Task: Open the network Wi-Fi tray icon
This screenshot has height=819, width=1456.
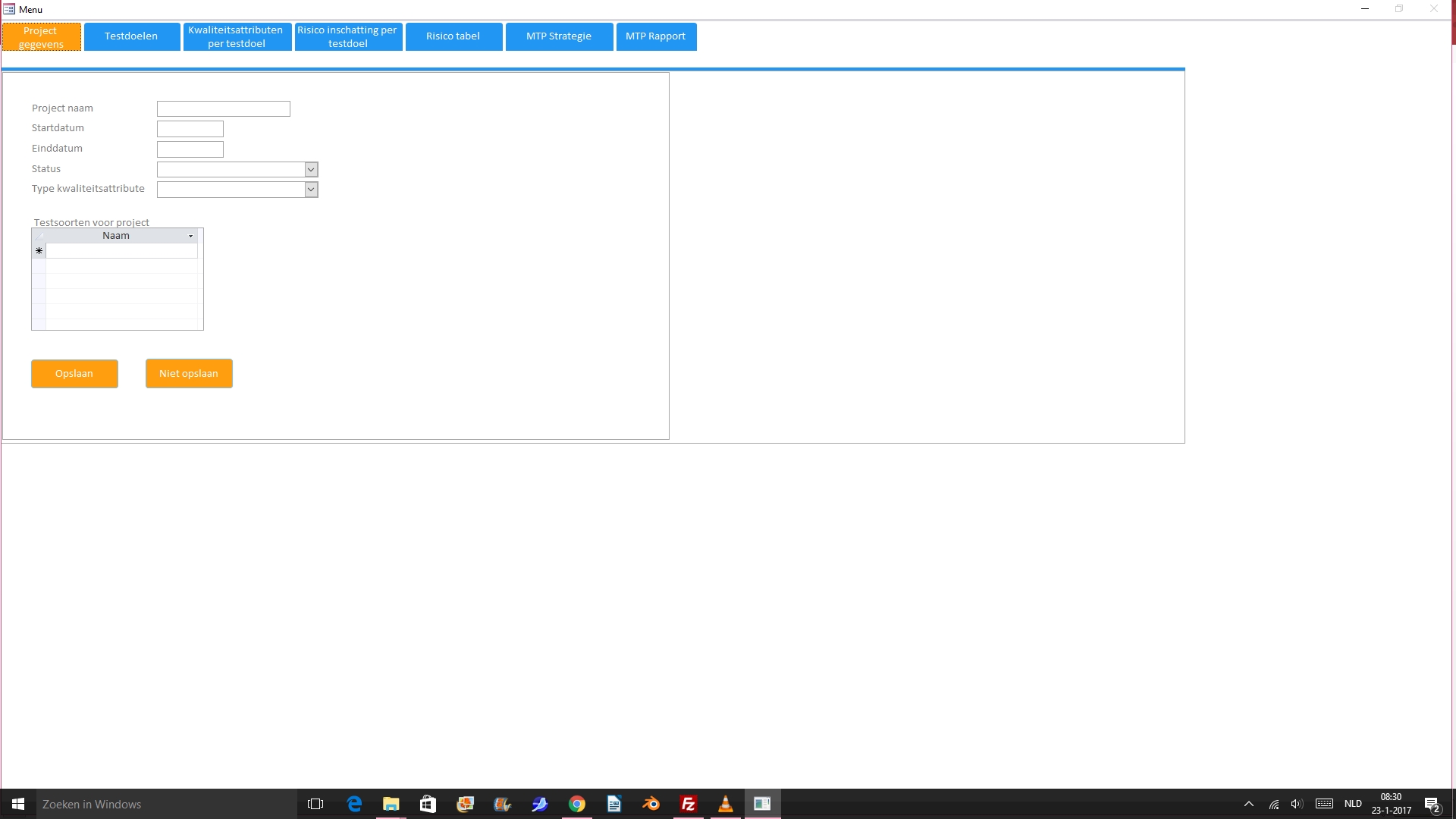Action: point(1274,804)
